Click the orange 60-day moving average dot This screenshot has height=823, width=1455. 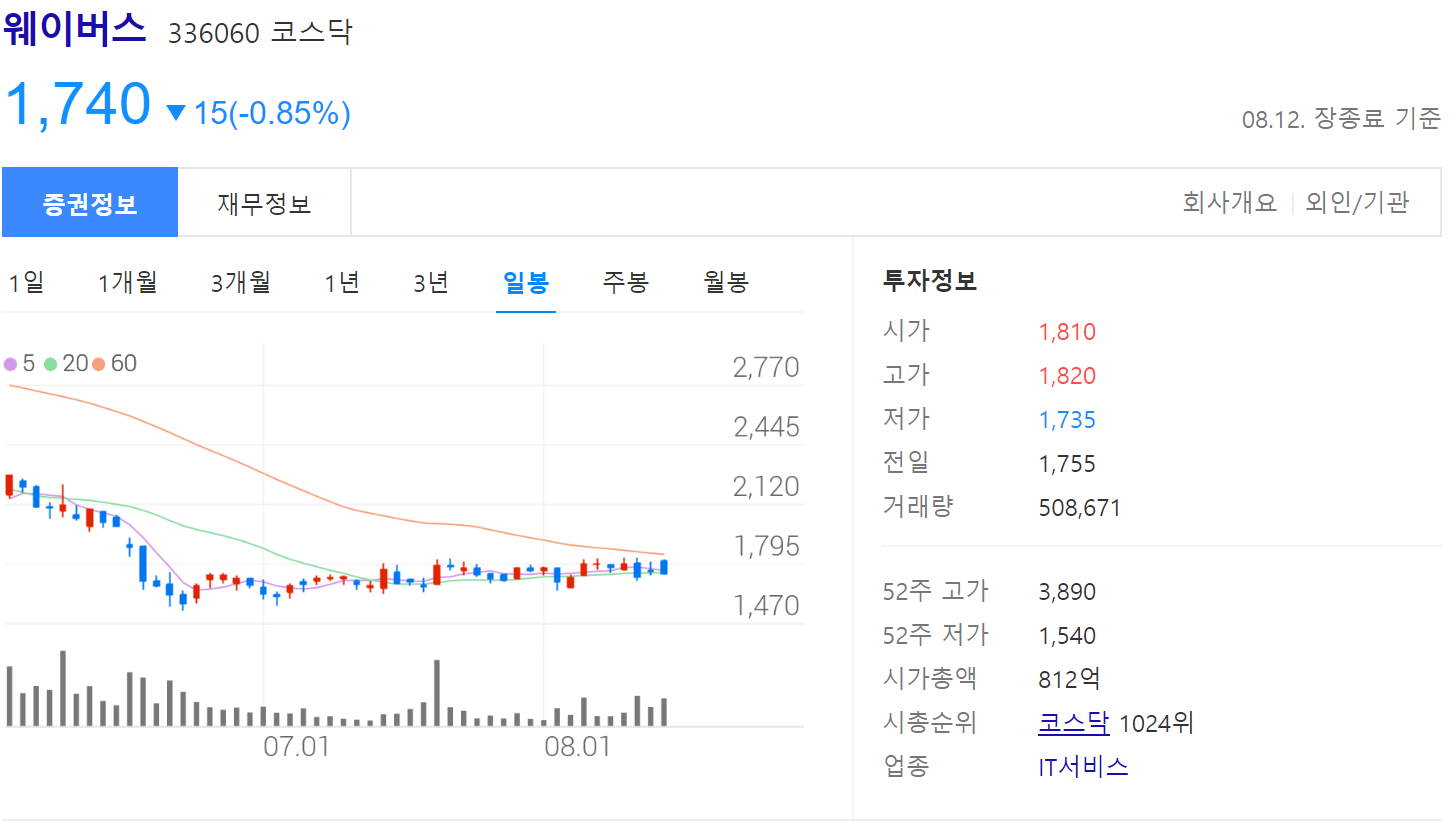[x=99, y=364]
